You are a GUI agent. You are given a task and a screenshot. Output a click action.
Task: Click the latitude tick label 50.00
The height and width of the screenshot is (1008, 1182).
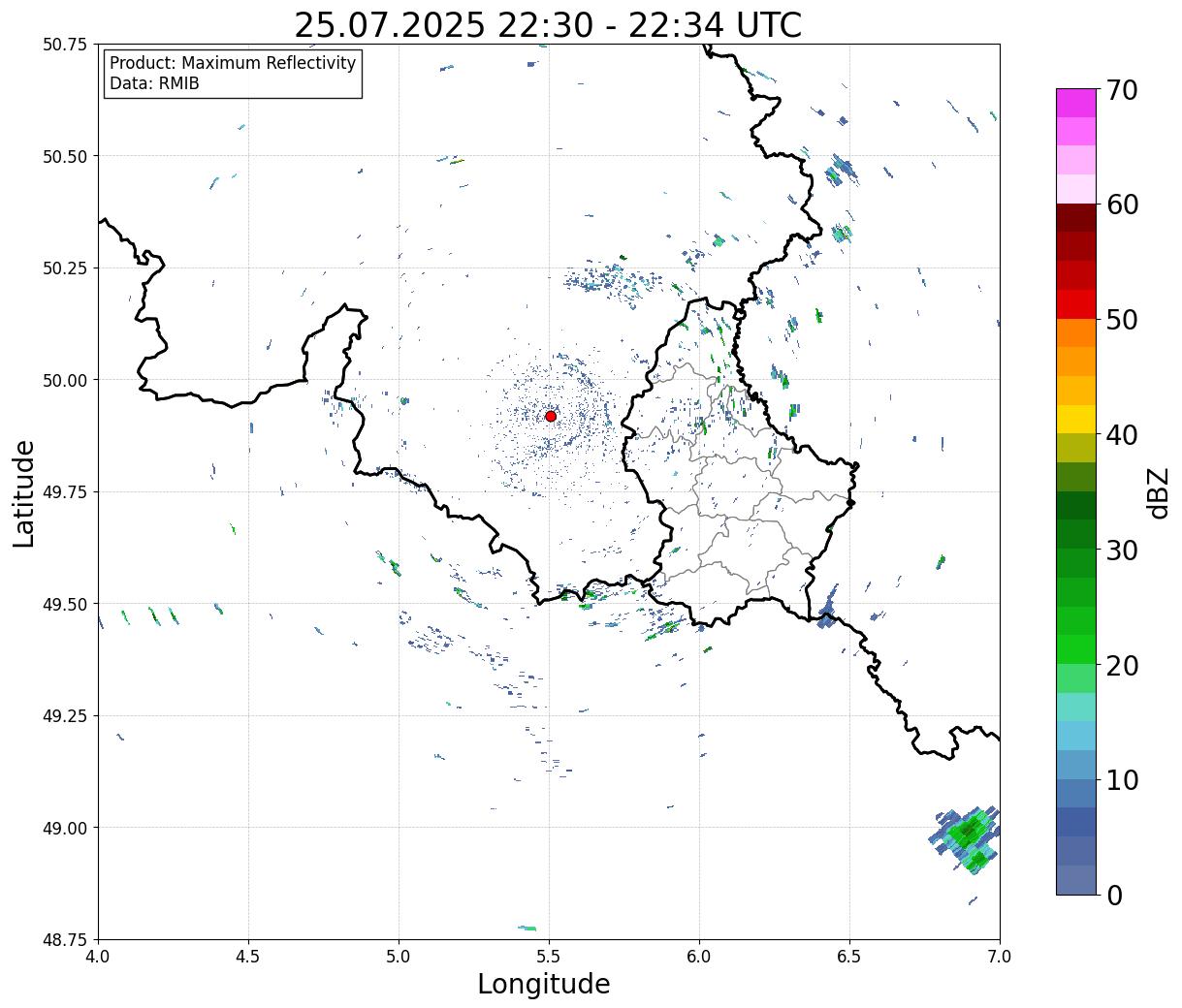click(64, 380)
